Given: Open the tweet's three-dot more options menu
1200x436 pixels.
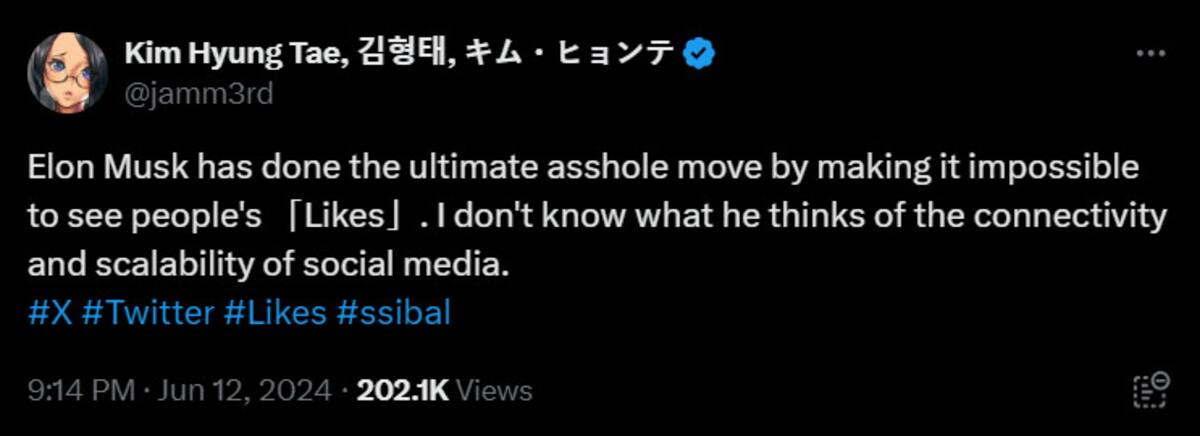Looking at the screenshot, I should (x=1151, y=53).
